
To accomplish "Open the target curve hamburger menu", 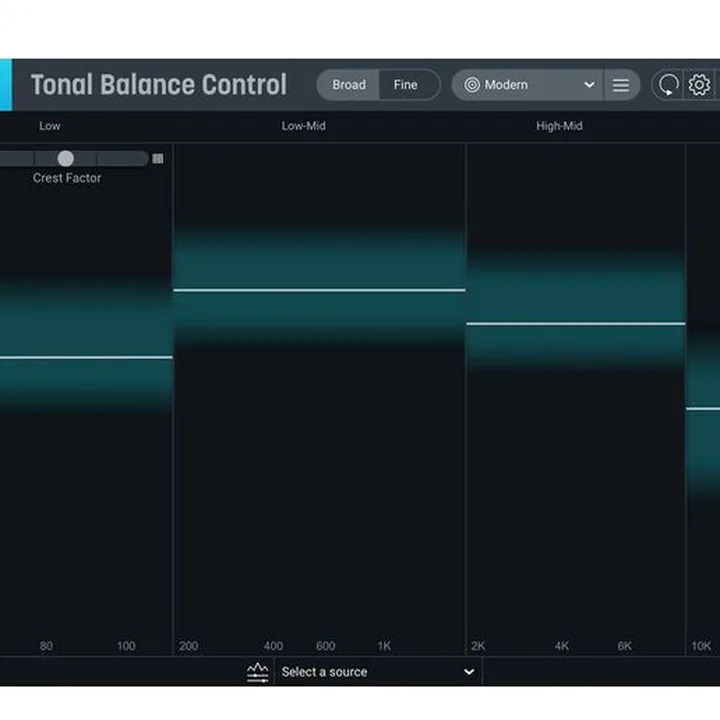I will (x=621, y=85).
